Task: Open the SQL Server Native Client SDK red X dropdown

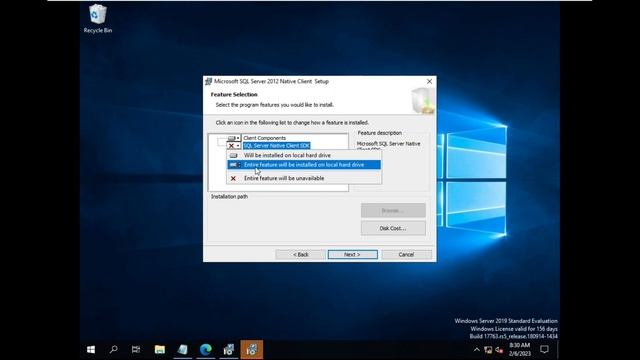Action: coord(233,146)
